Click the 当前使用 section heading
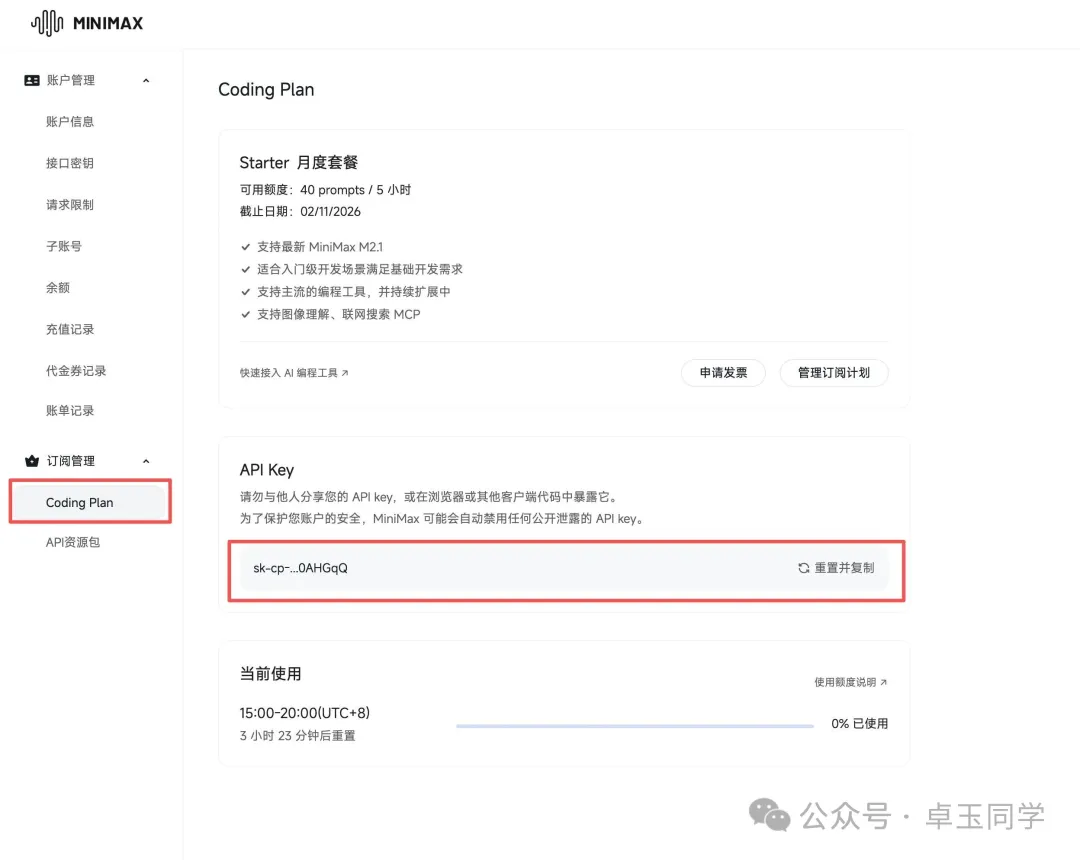The image size is (1080, 860). tap(270, 673)
